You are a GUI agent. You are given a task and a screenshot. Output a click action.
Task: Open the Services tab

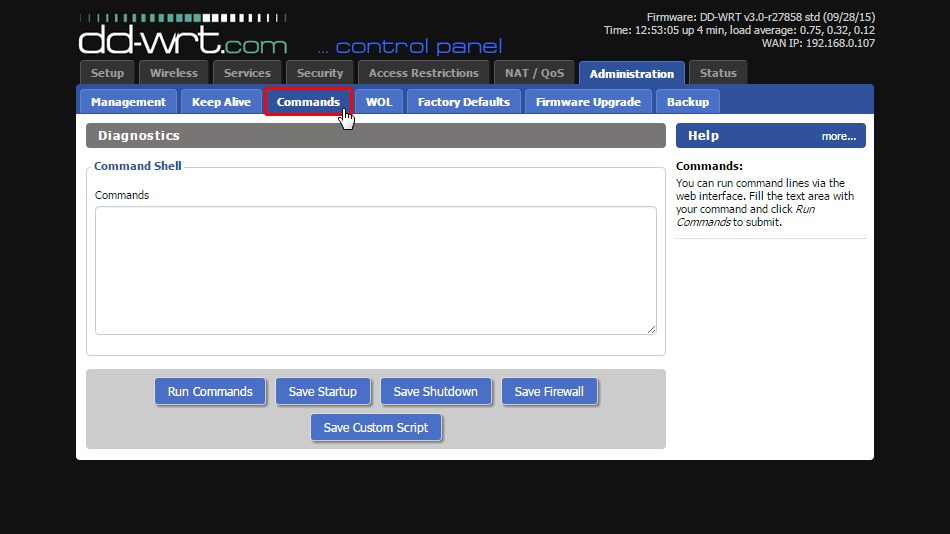(247, 73)
